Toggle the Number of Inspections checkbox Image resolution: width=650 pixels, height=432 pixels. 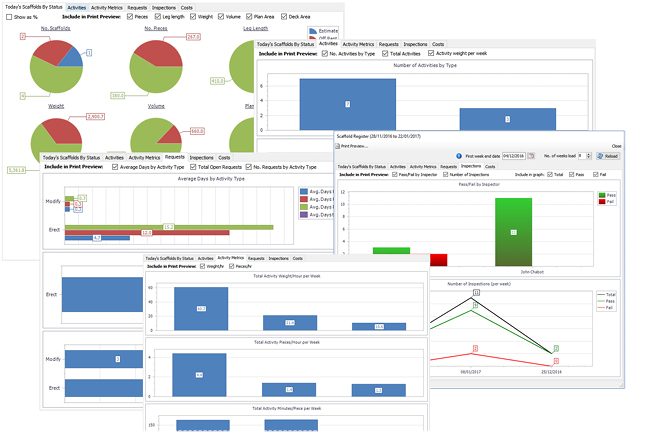click(x=446, y=175)
